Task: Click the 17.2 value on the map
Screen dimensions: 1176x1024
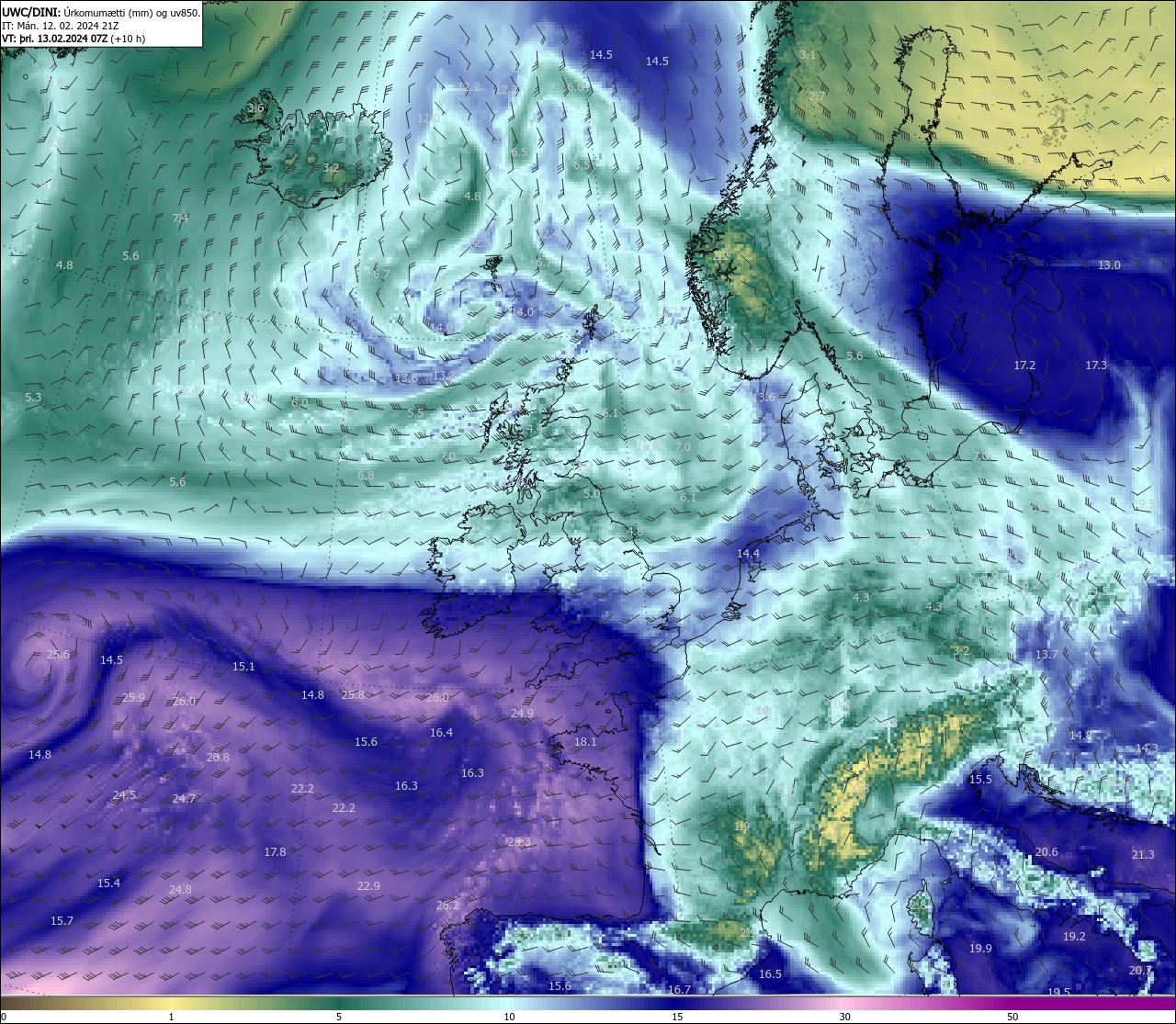Action: [x=1024, y=365]
